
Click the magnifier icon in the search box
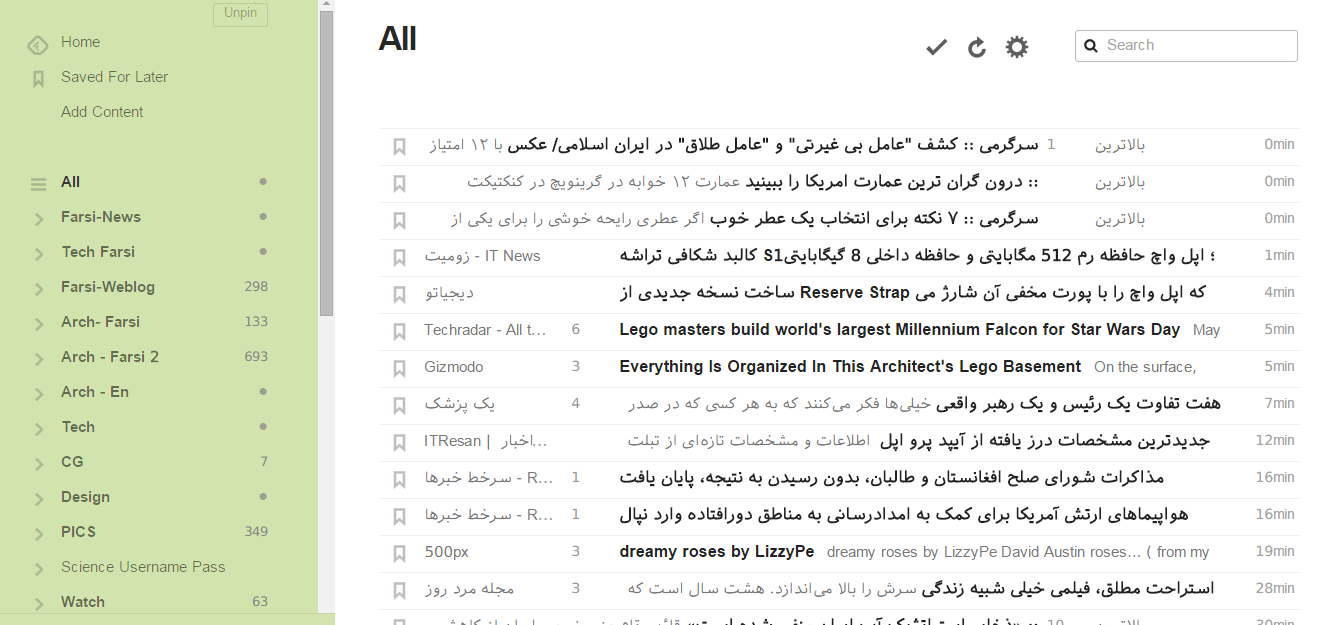point(1091,46)
